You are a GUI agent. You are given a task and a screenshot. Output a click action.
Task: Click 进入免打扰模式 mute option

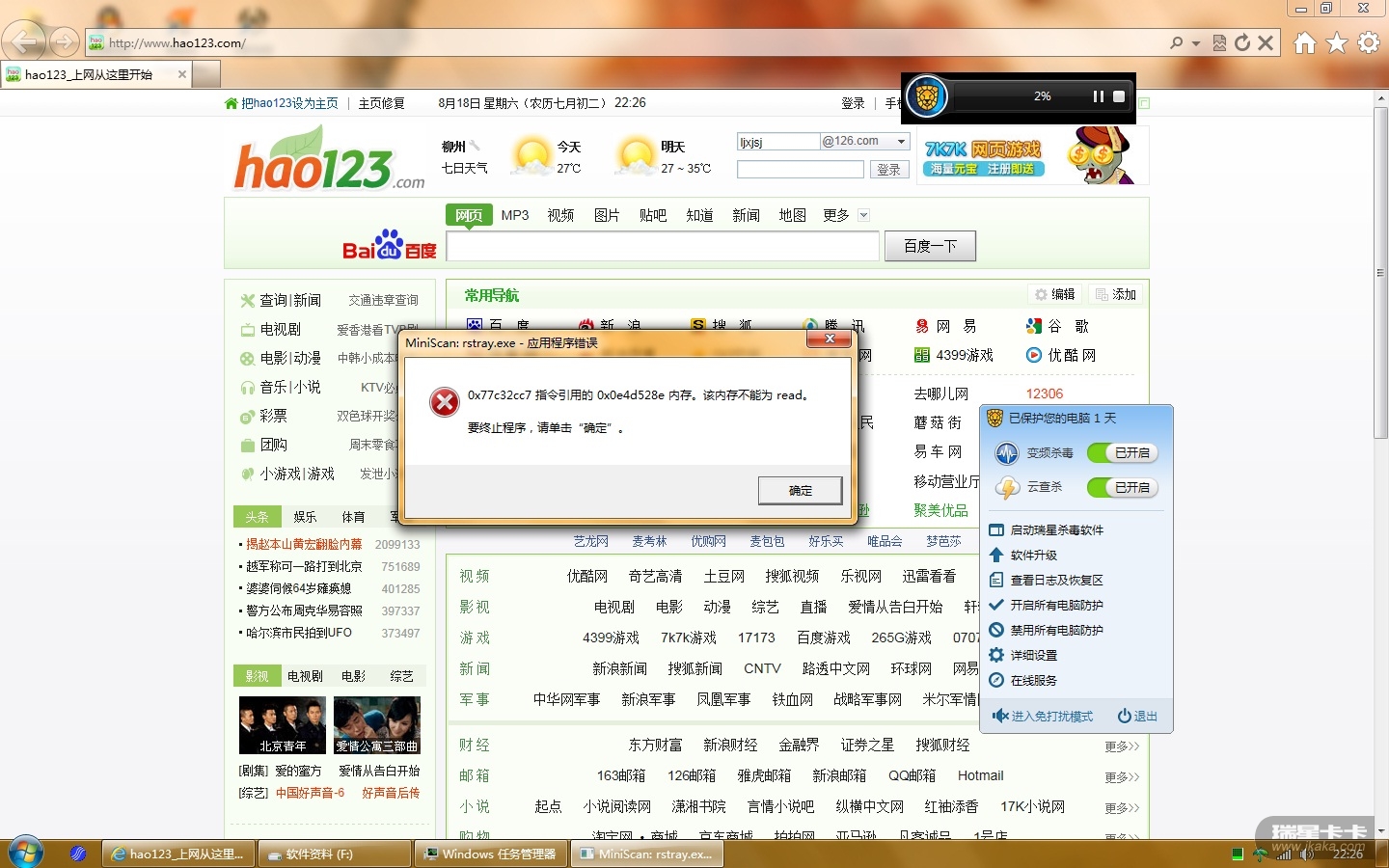pos(1043,717)
